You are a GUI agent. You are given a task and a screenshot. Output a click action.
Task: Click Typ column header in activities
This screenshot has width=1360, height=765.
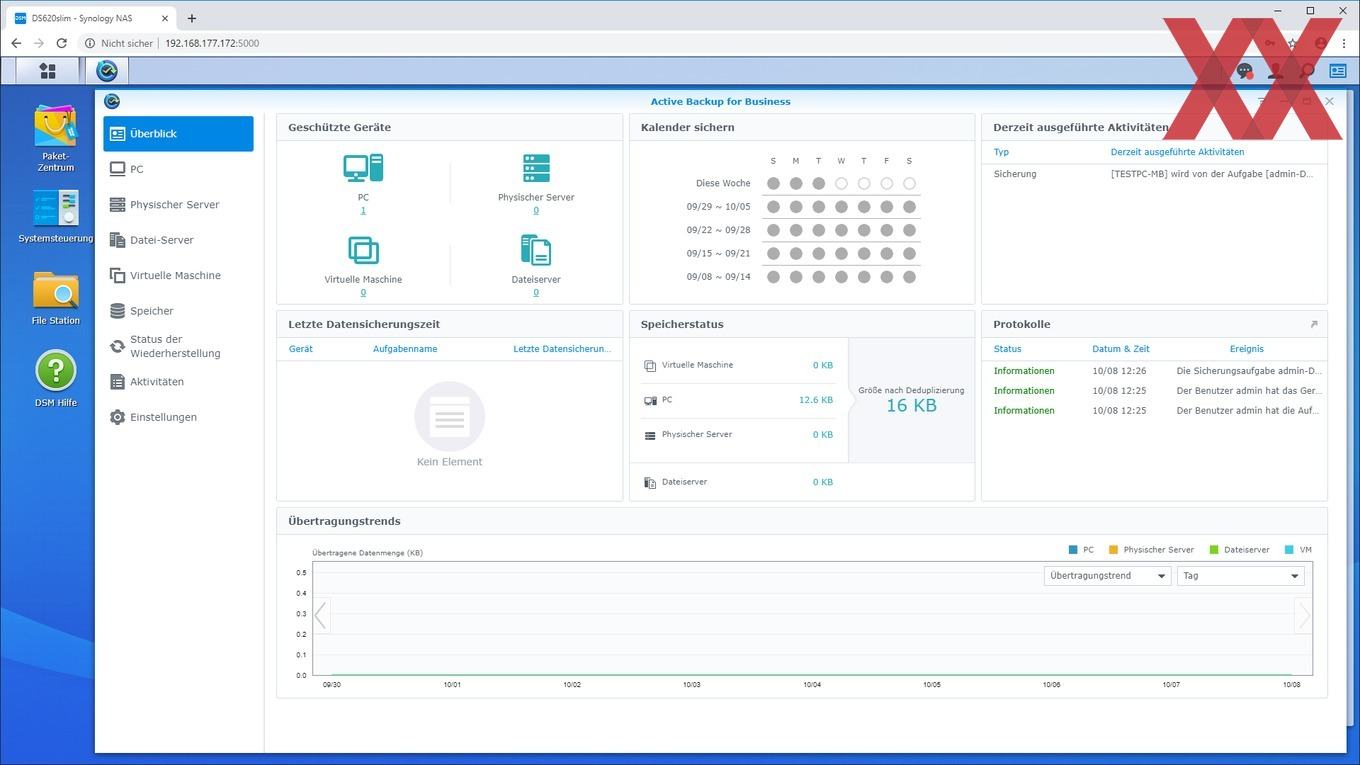[1001, 152]
